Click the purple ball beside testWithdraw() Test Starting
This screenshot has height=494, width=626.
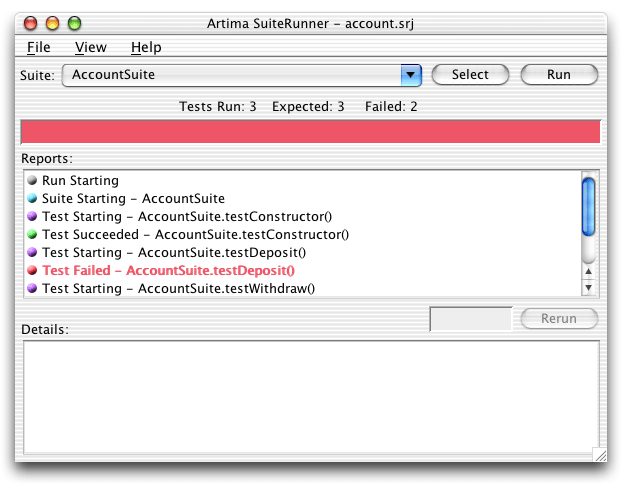coord(32,288)
